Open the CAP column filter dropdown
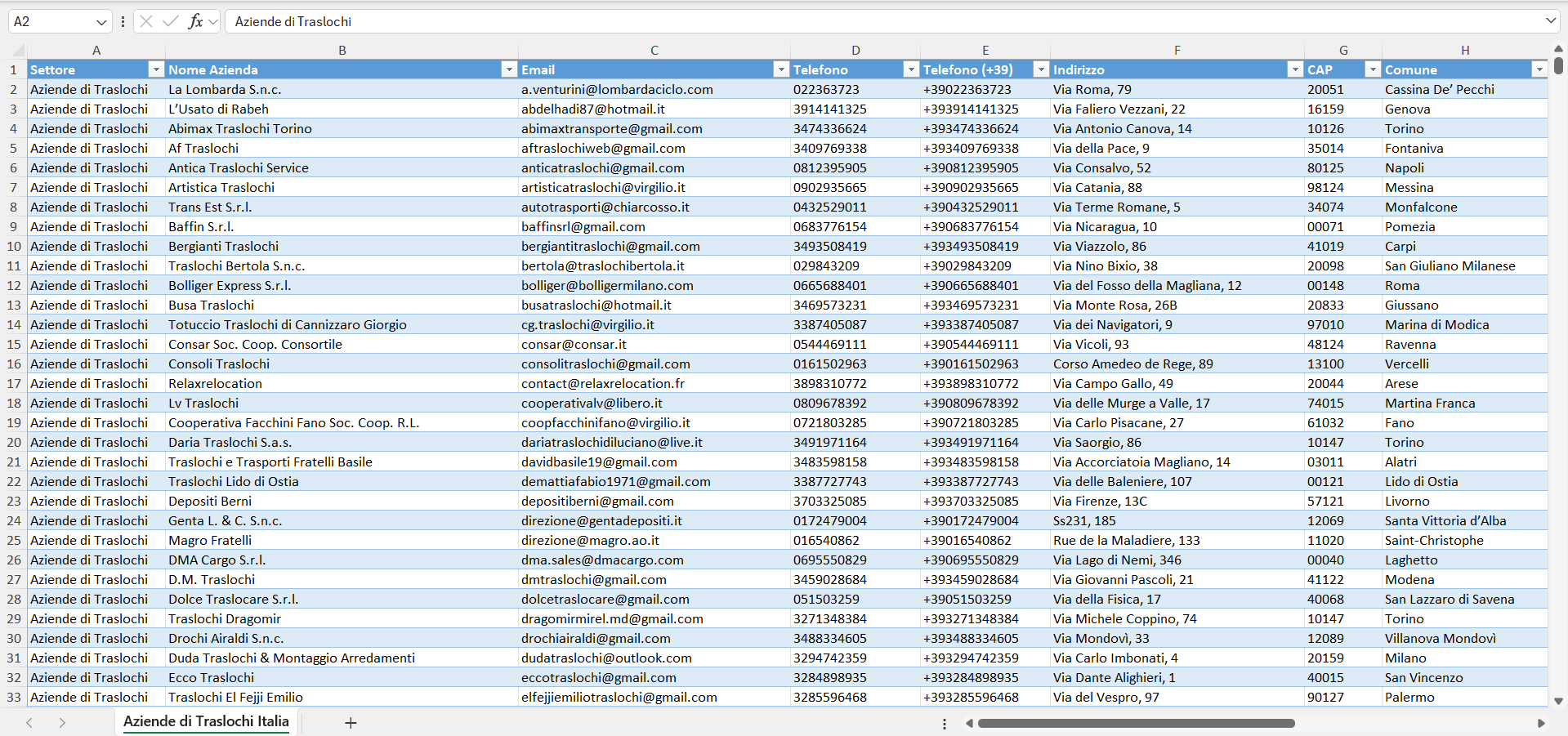The image size is (1568, 736). (1373, 69)
